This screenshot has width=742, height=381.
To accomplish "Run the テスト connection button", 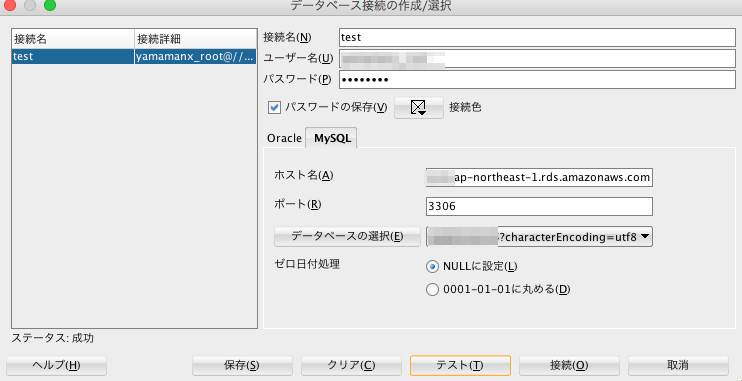I will pyautogui.click(x=460, y=365).
